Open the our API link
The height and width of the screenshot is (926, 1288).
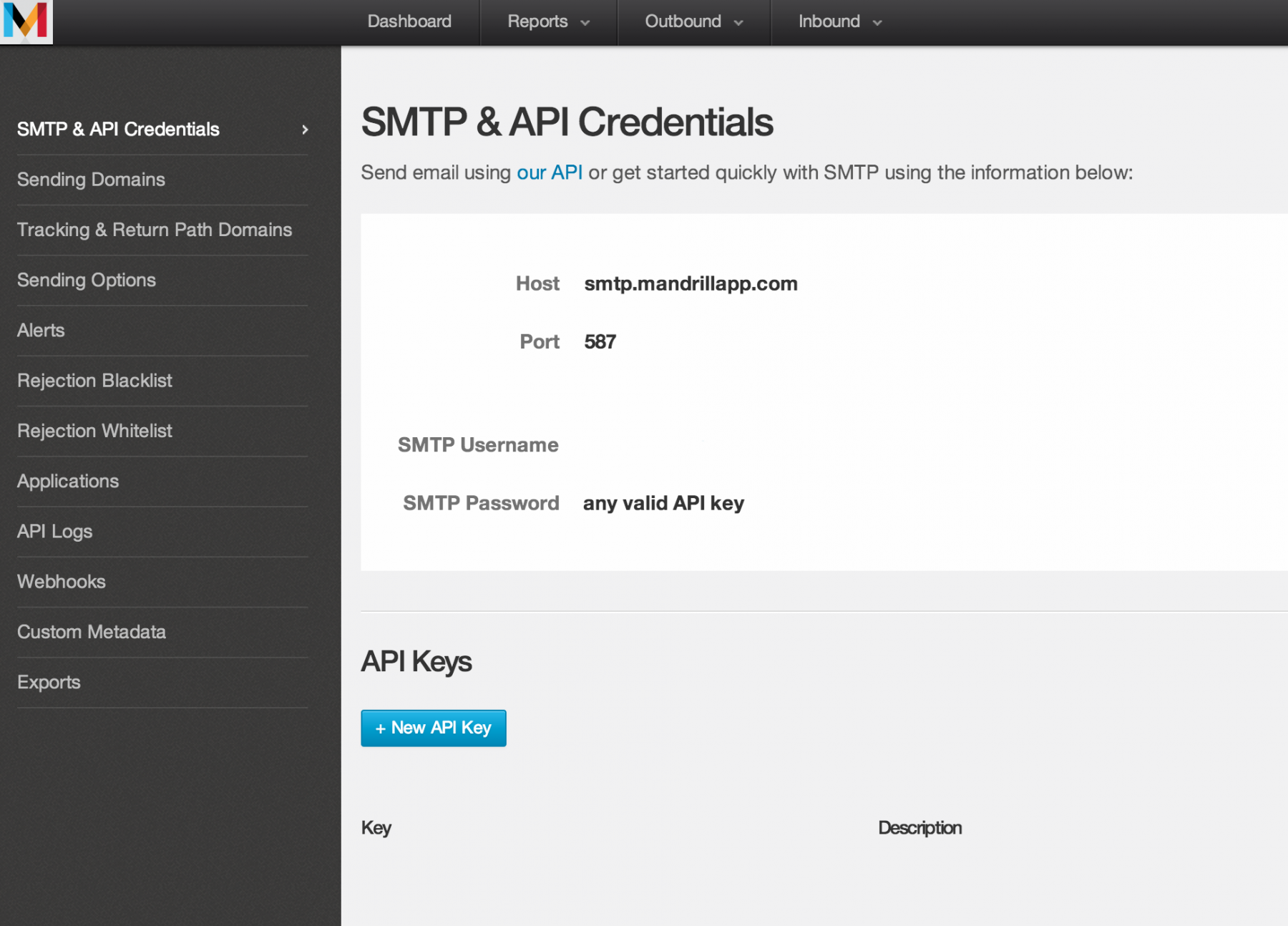550,172
